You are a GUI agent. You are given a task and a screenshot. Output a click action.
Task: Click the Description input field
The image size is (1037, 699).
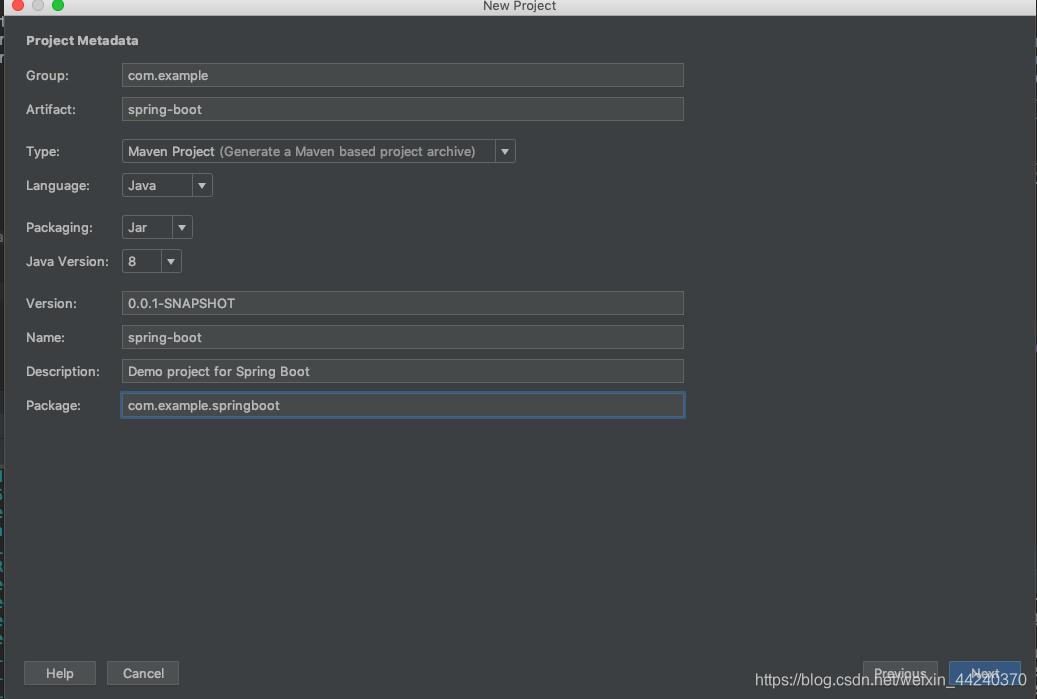pyautogui.click(x=402, y=371)
